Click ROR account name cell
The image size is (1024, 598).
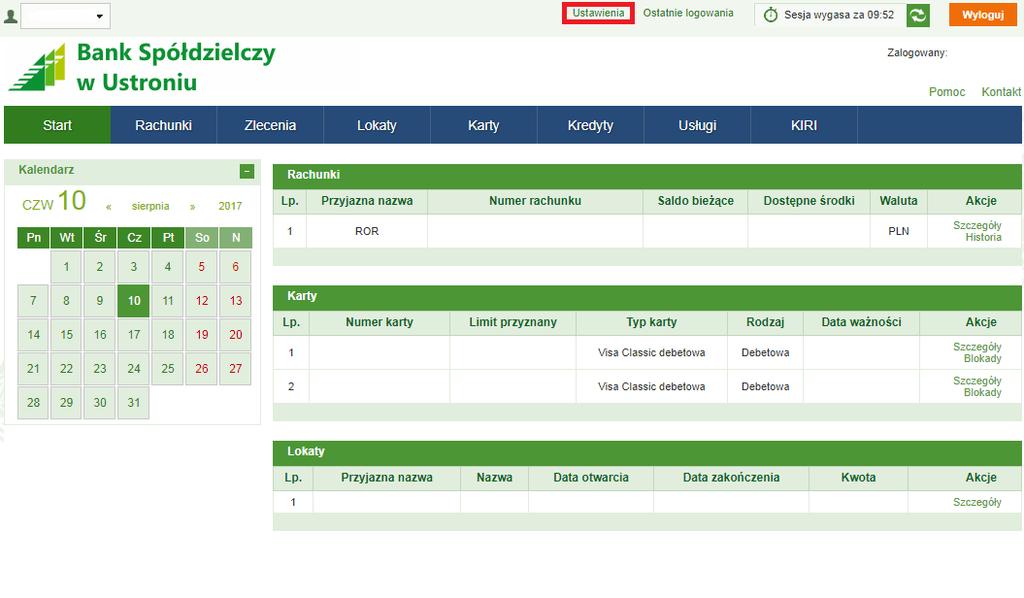(x=367, y=231)
